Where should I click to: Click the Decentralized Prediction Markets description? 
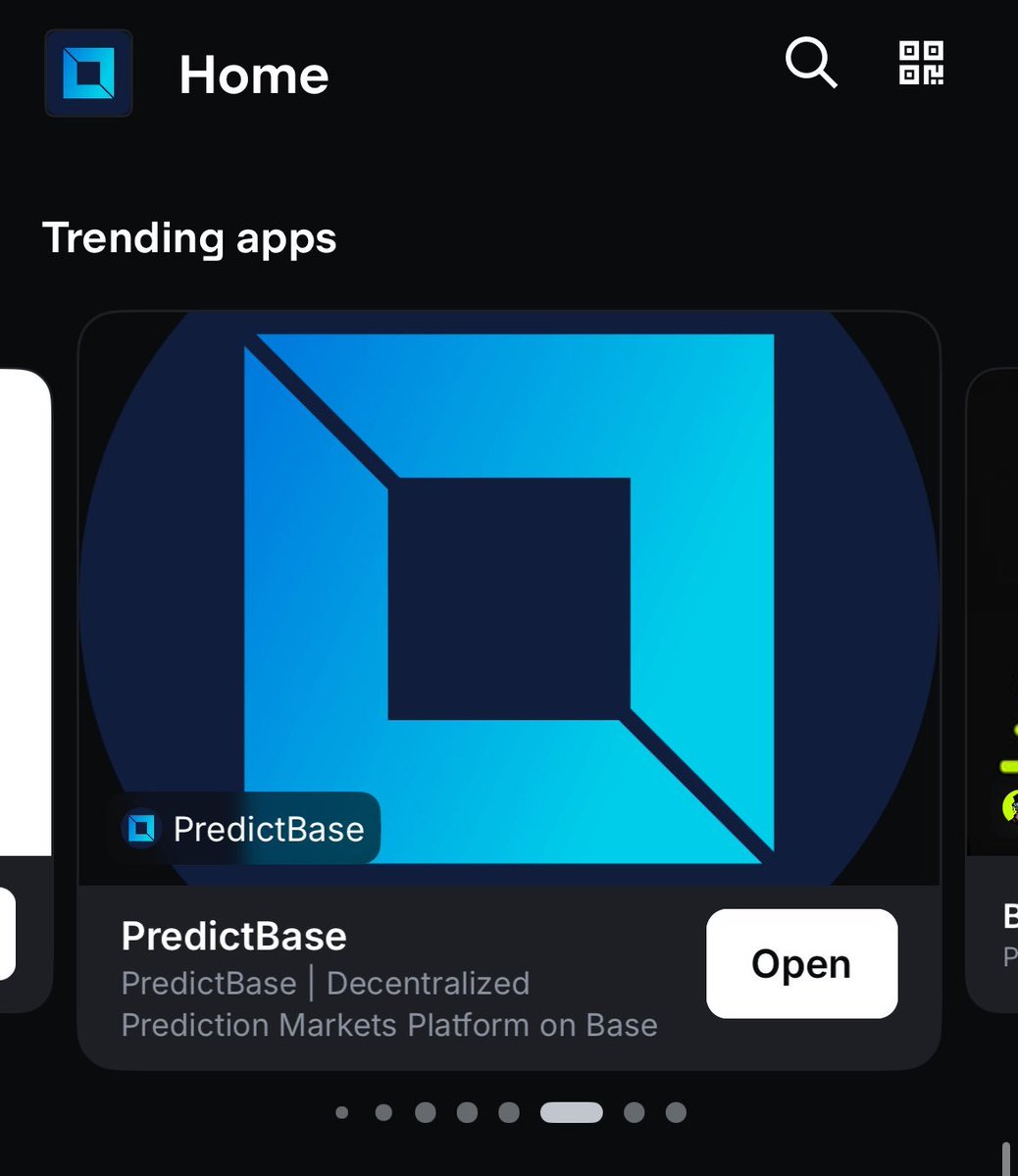pyautogui.click(x=389, y=1004)
